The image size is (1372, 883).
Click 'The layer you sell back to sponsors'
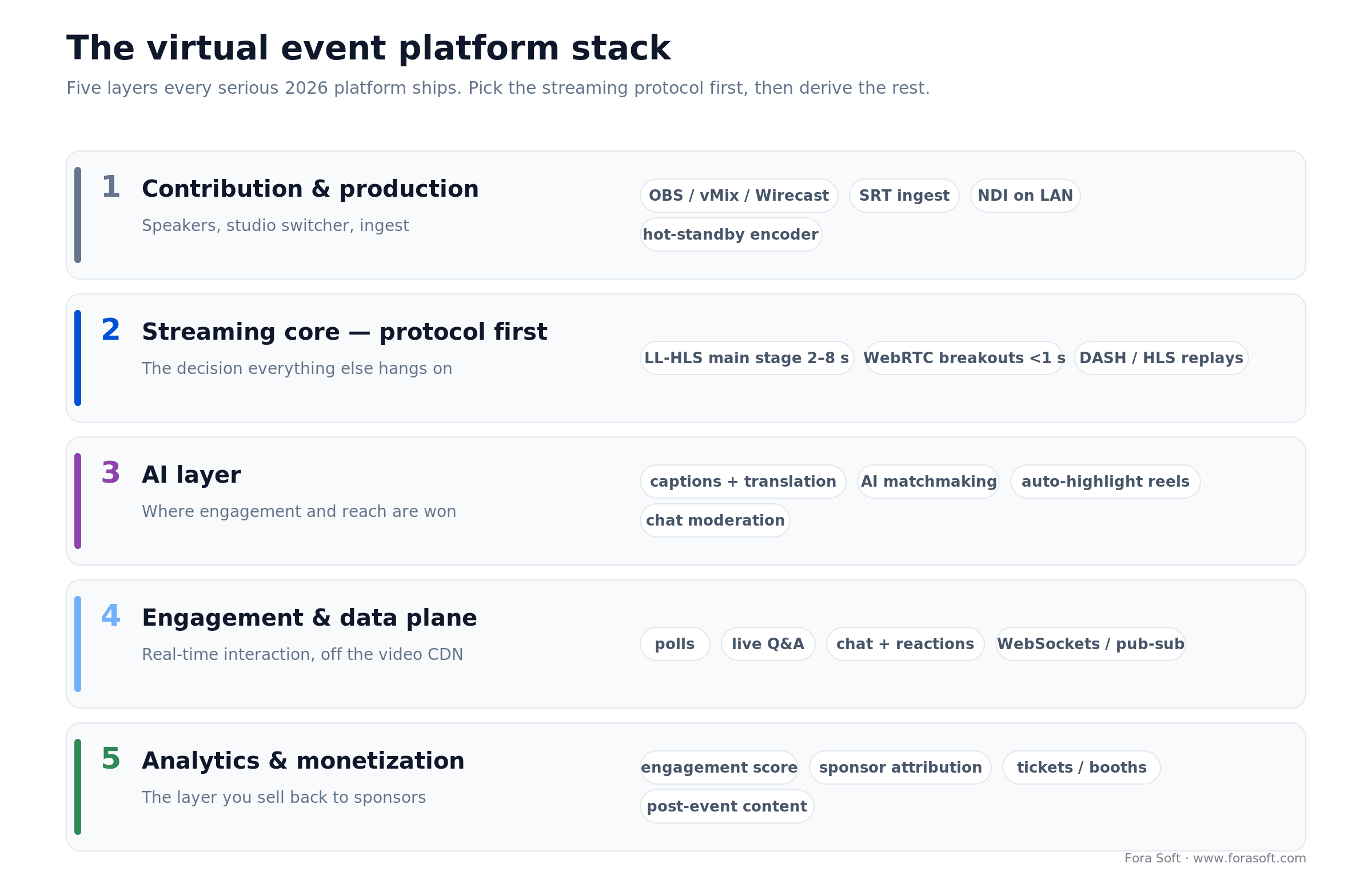284,798
